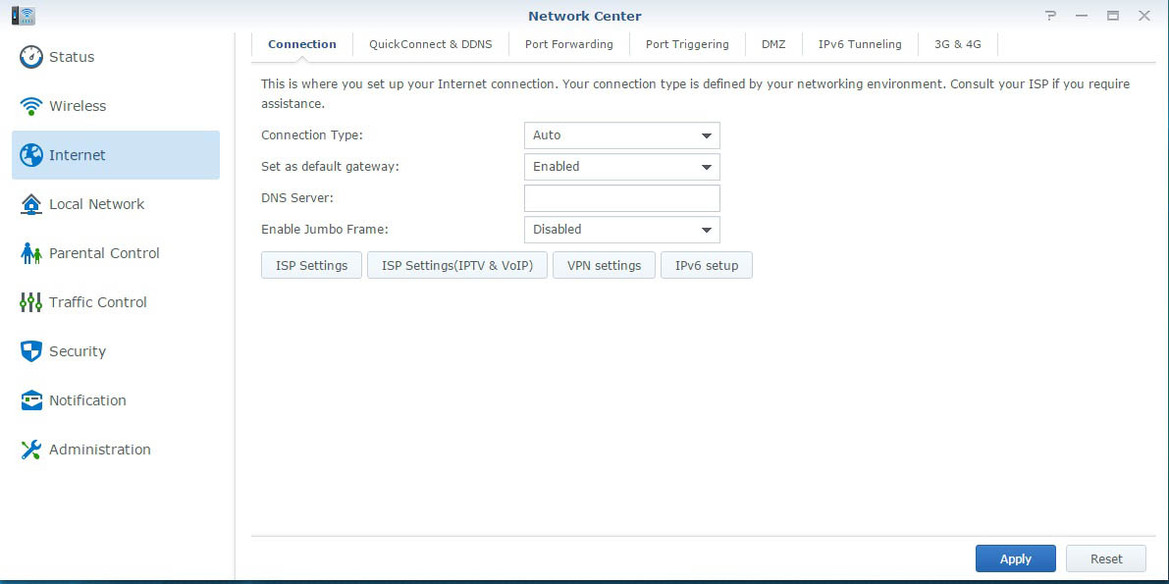Open the Port Forwarding tab

(x=569, y=44)
